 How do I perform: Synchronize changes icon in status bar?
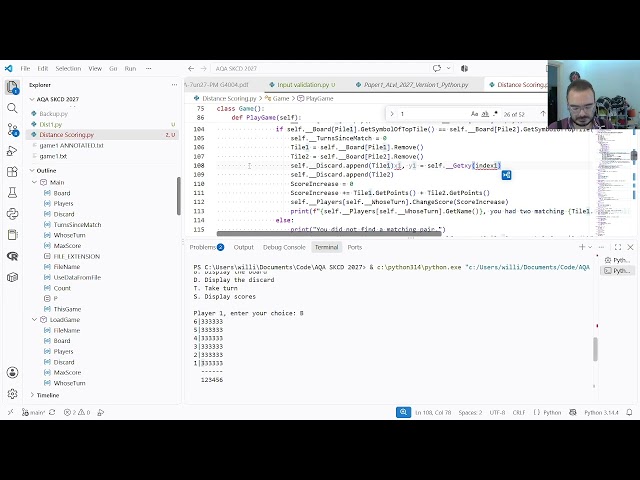(52, 412)
